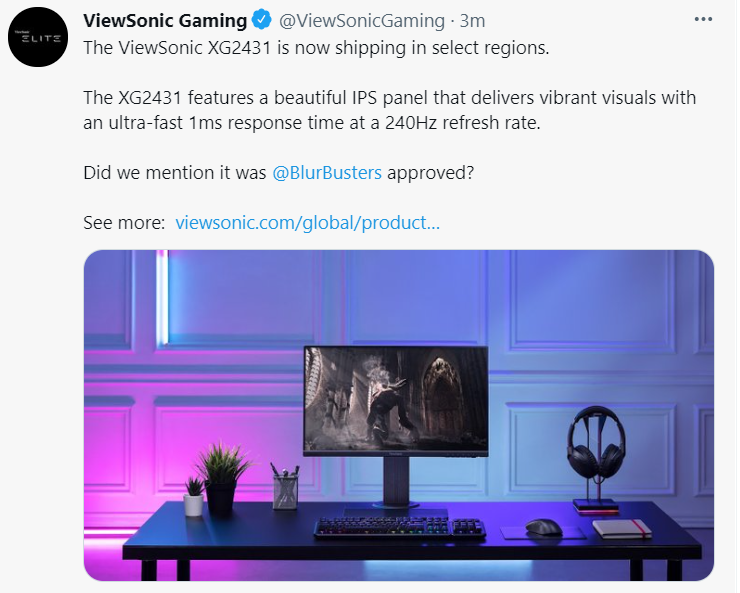The height and width of the screenshot is (593, 740).
Task: Click the gaming mouse on the mousepad
Action: [x=544, y=527]
